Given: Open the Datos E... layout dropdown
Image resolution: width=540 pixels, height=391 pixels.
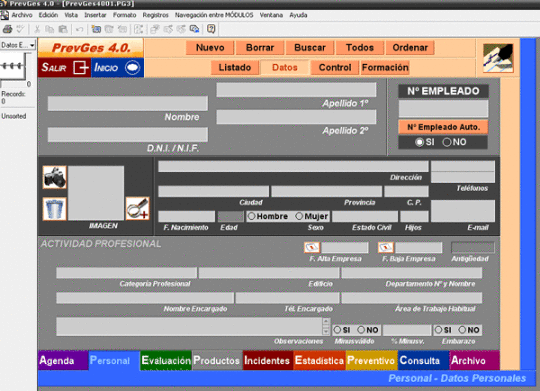Looking at the screenshot, I should [x=18, y=45].
